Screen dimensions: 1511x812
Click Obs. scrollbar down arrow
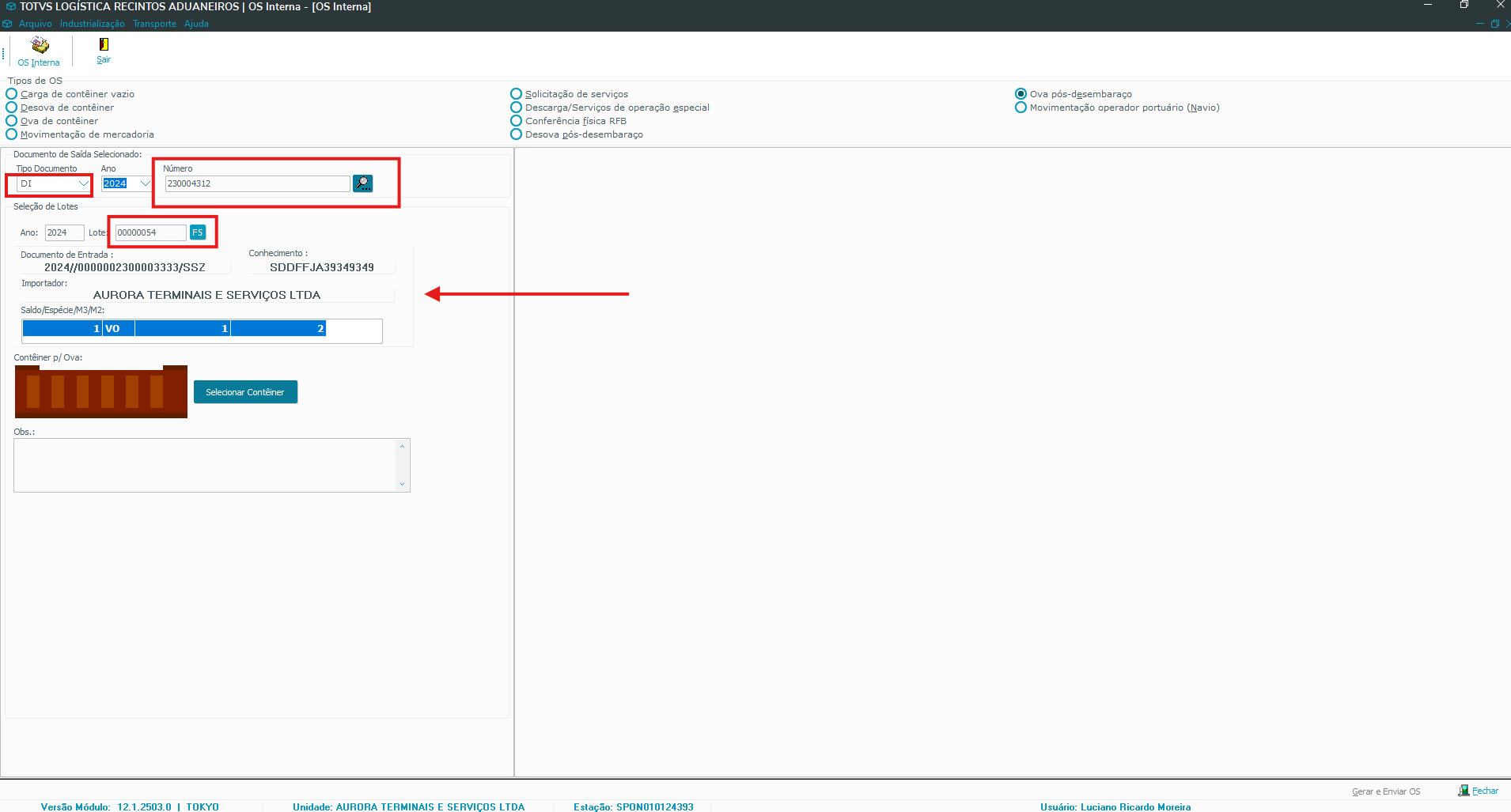pyautogui.click(x=403, y=484)
